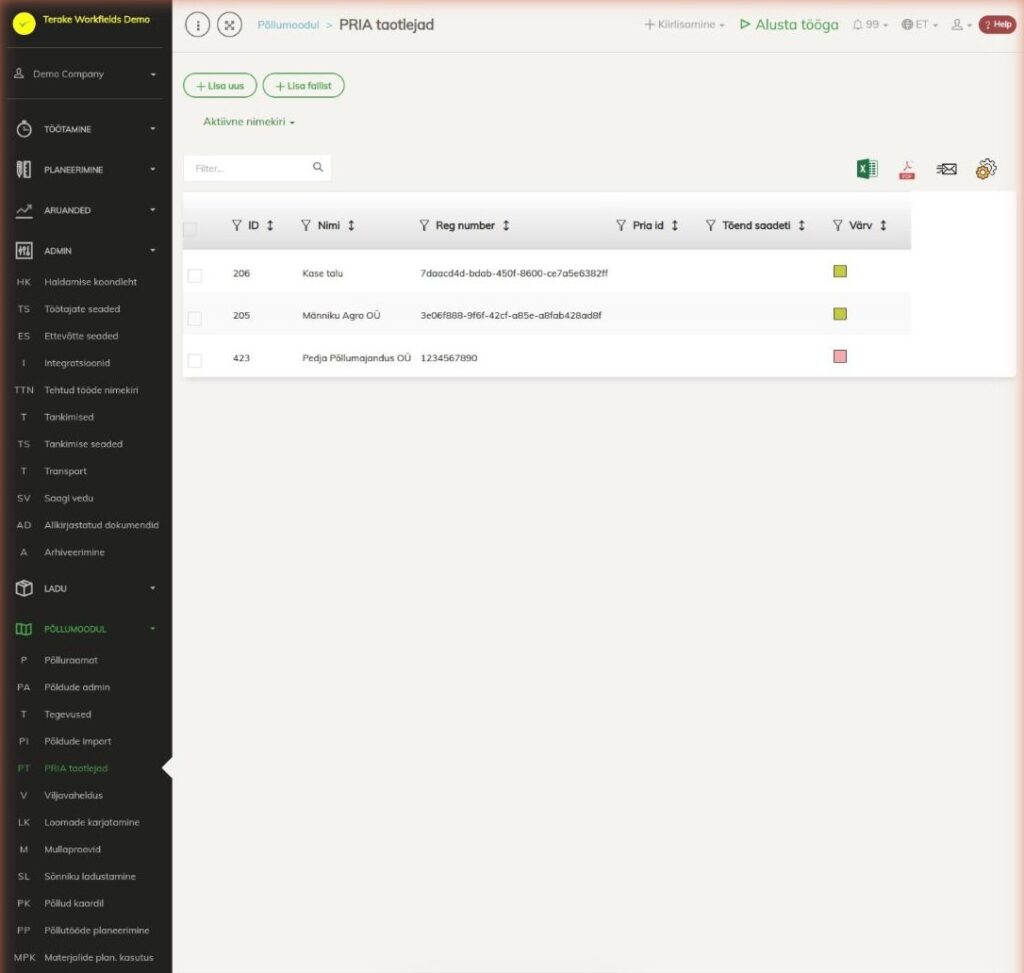The height and width of the screenshot is (973, 1024).
Task: Sort by Nimi column arrows
Action: (x=351, y=225)
